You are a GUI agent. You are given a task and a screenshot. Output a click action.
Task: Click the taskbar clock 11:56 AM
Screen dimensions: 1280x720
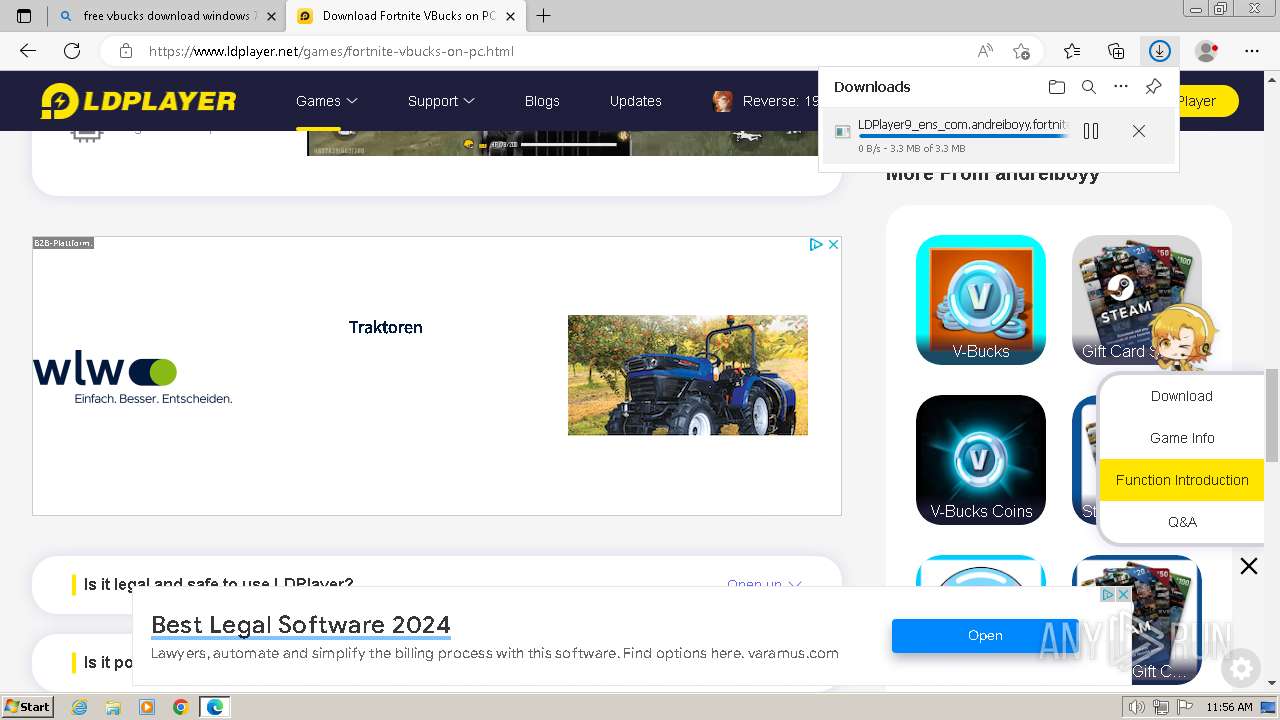(x=1229, y=707)
